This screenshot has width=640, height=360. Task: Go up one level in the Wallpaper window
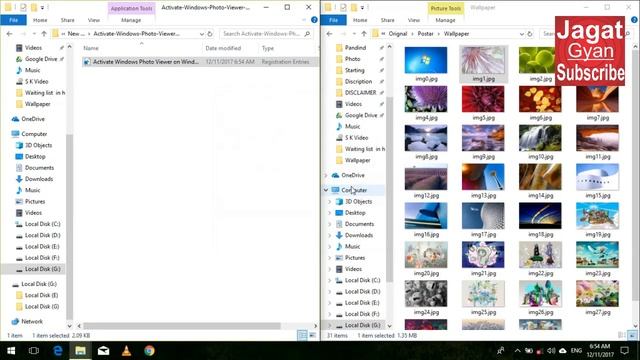(364, 34)
